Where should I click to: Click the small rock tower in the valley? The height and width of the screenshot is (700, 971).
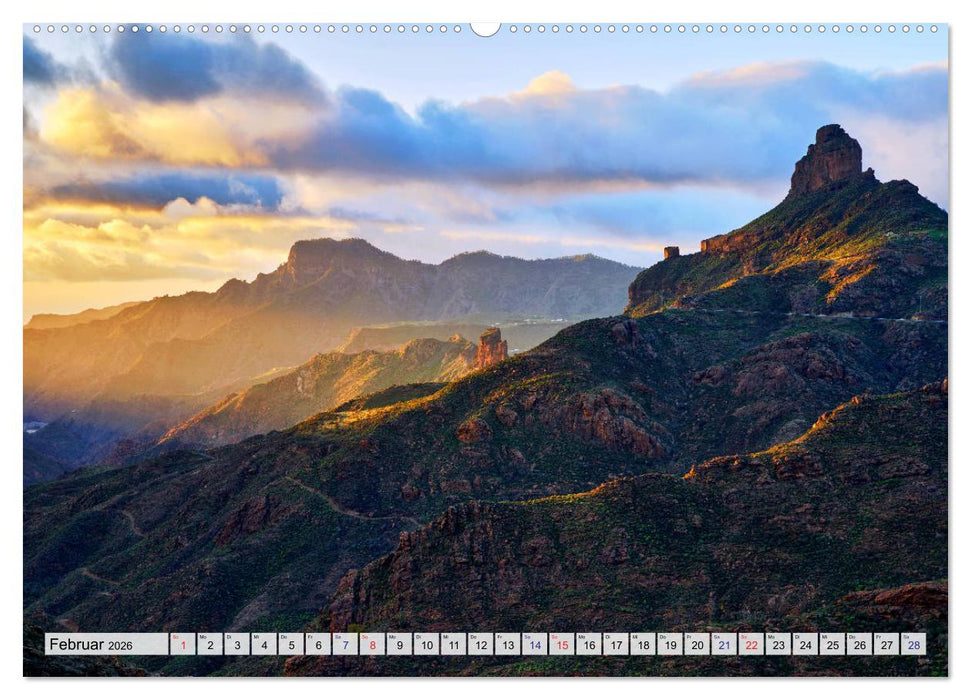click(491, 347)
